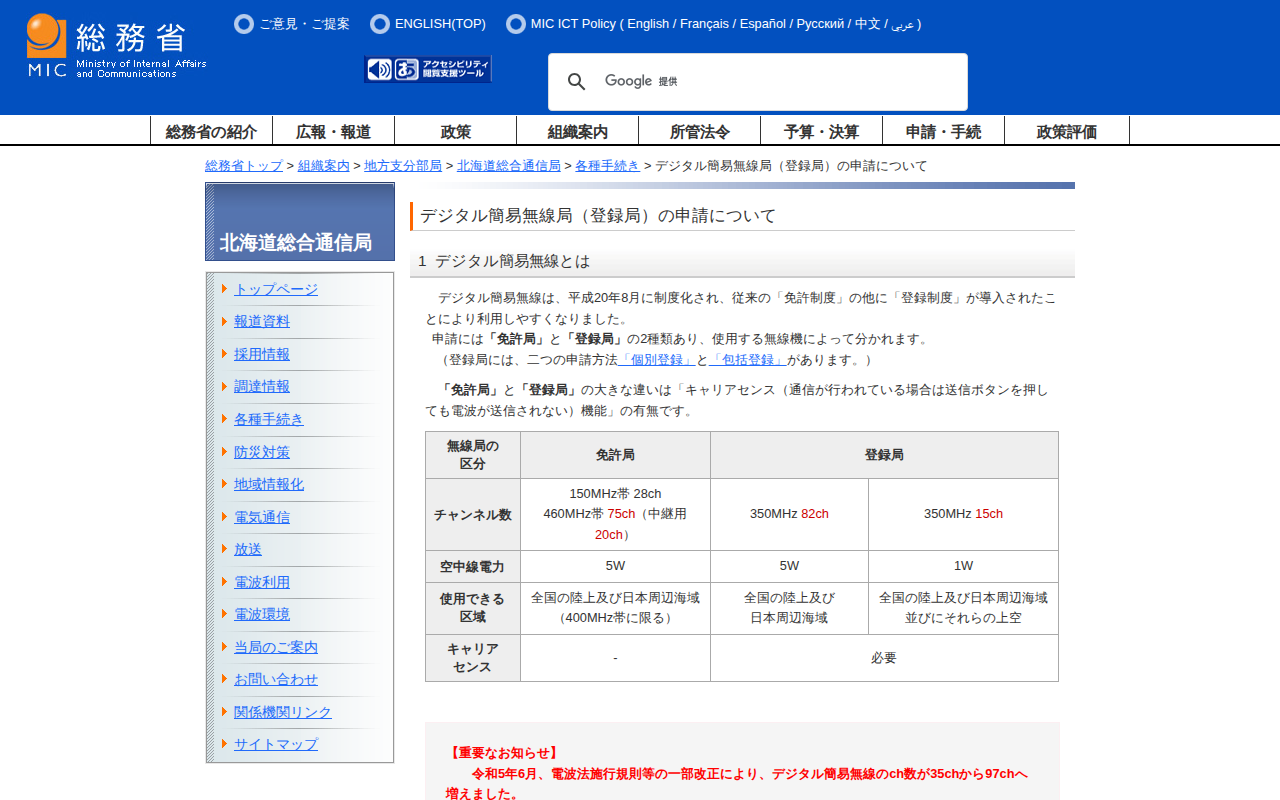Go to 北海道総合通信局 in breadcrumb
The width and height of the screenshot is (1280, 800).
pyautogui.click(x=508, y=166)
